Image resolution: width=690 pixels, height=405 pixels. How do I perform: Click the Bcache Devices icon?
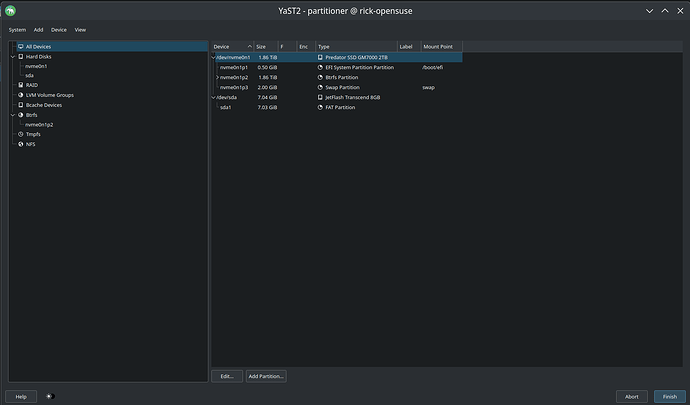[x=21, y=105]
